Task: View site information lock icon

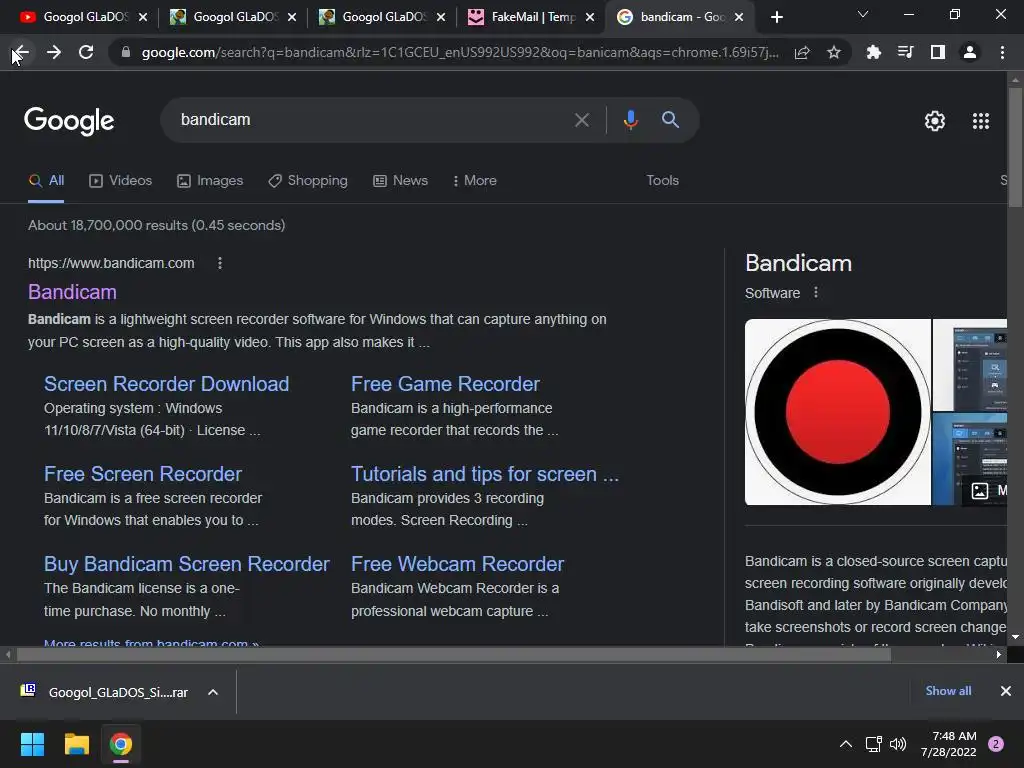Action: click(125, 52)
